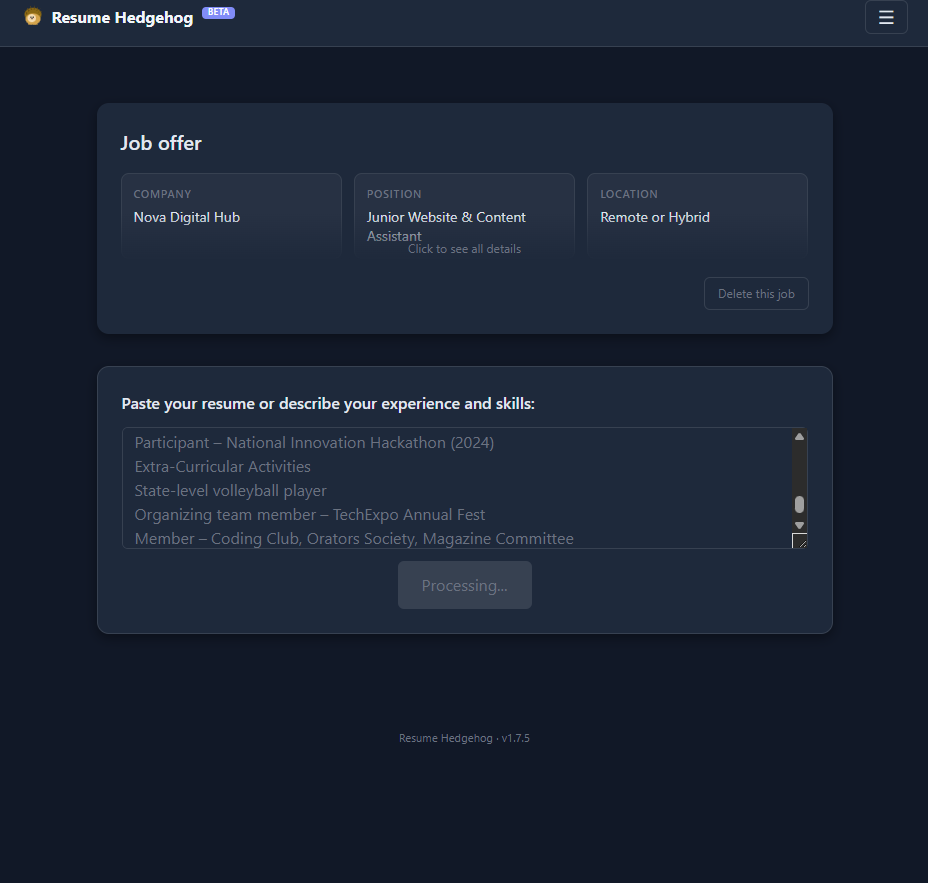Place cursor on 'State-level volleyball player' line
This screenshot has width=928, height=883.
(x=231, y=491)
